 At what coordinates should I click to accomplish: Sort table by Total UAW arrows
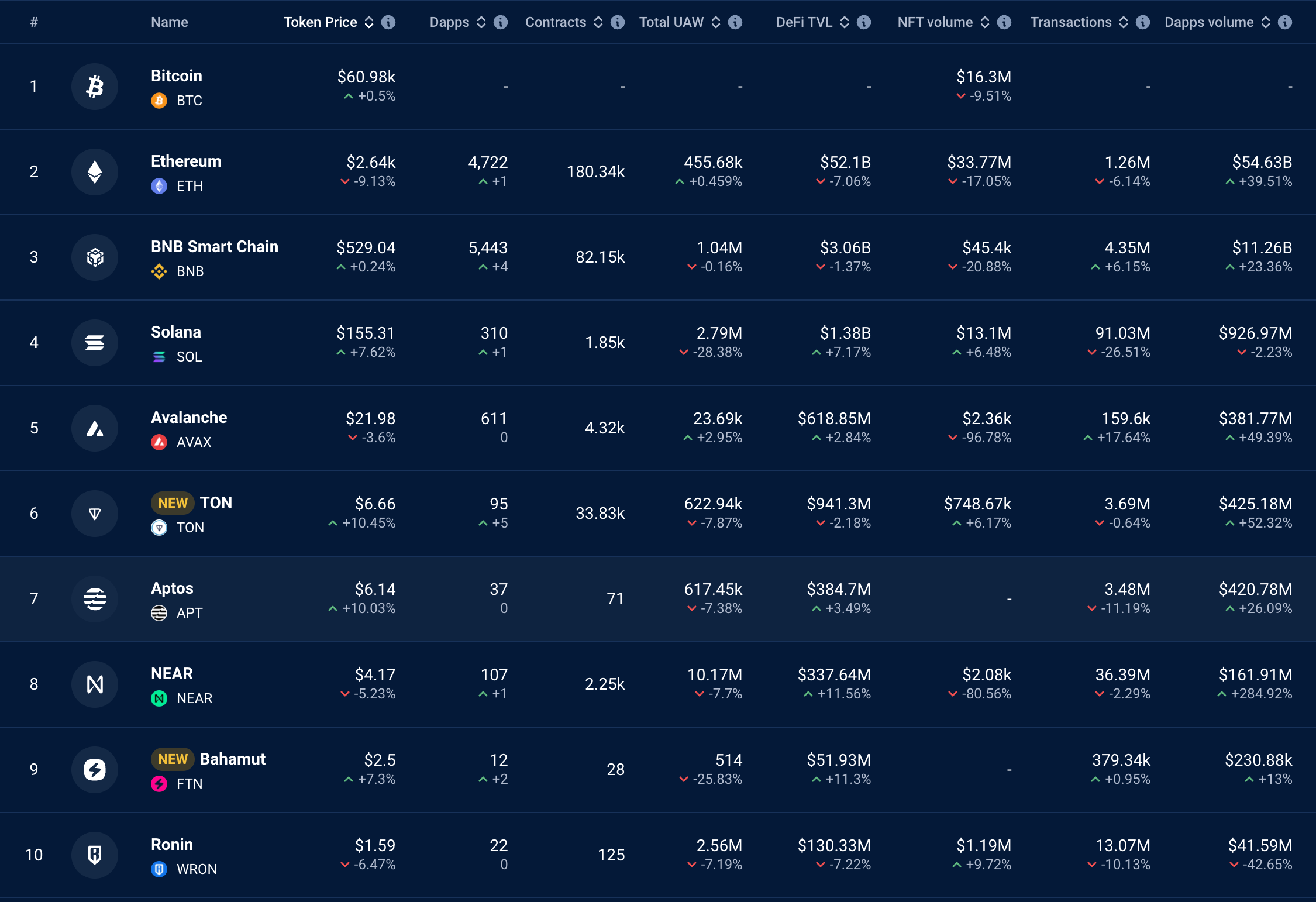tap(716, 22)
